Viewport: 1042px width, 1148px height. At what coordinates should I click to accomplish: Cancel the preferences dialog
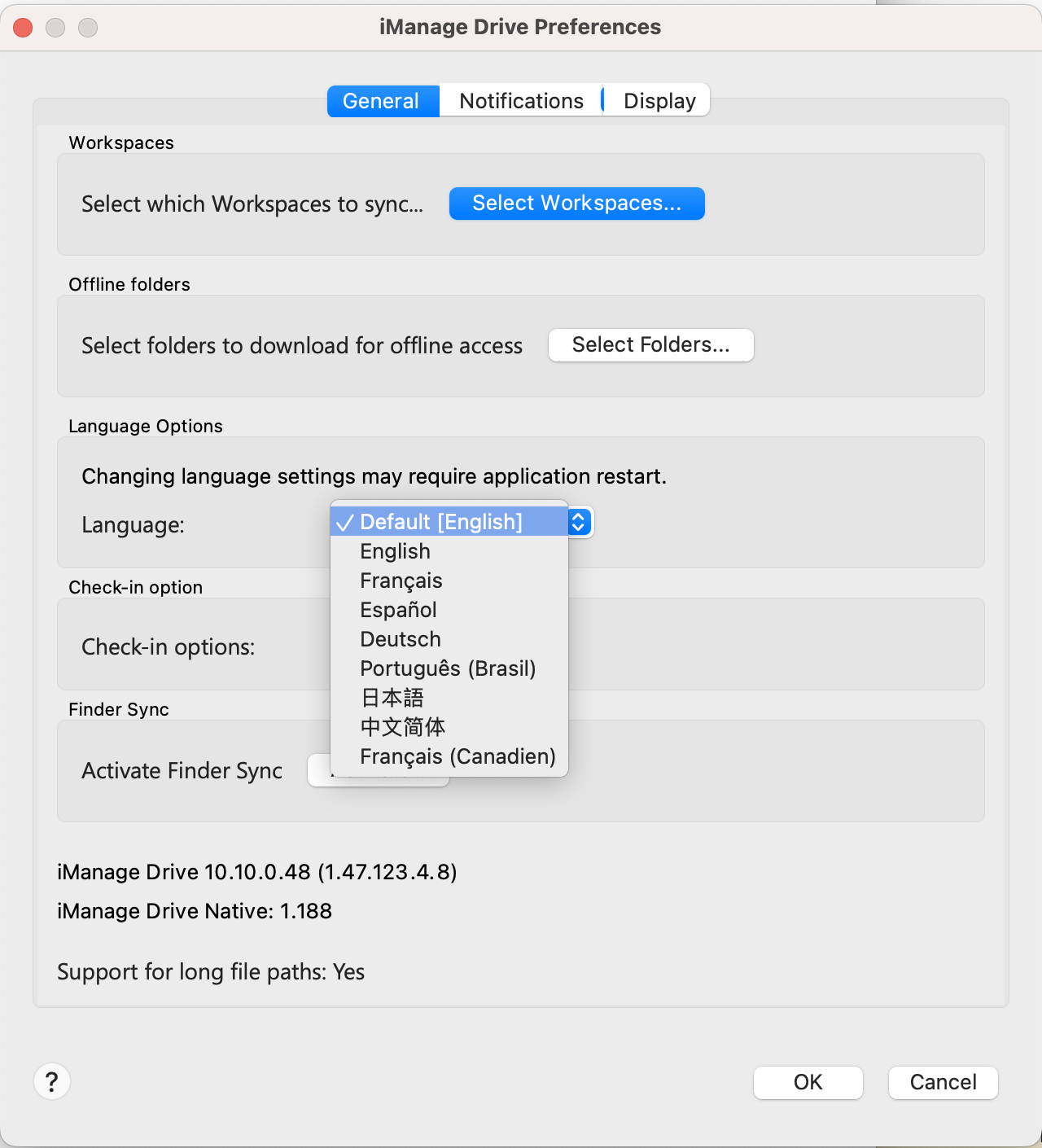[943, 1082]
